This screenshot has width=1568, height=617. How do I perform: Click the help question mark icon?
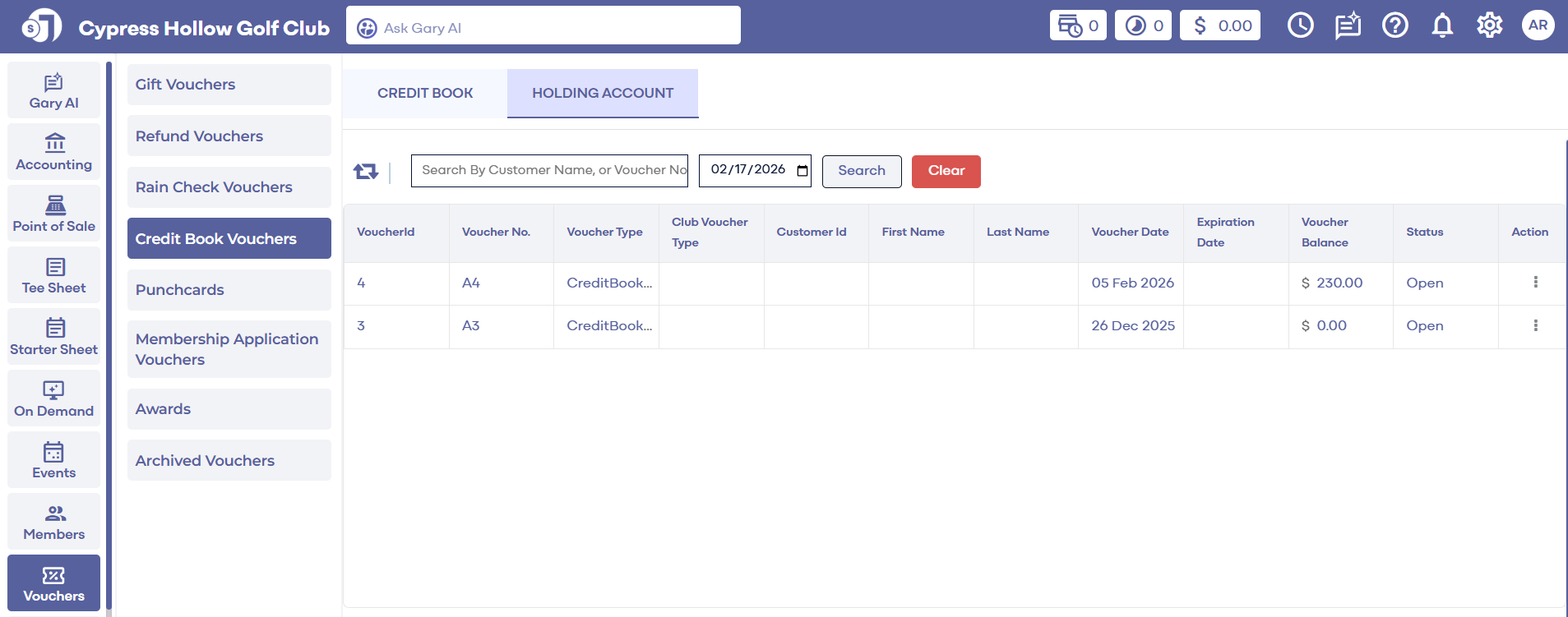pos(1395,25)
